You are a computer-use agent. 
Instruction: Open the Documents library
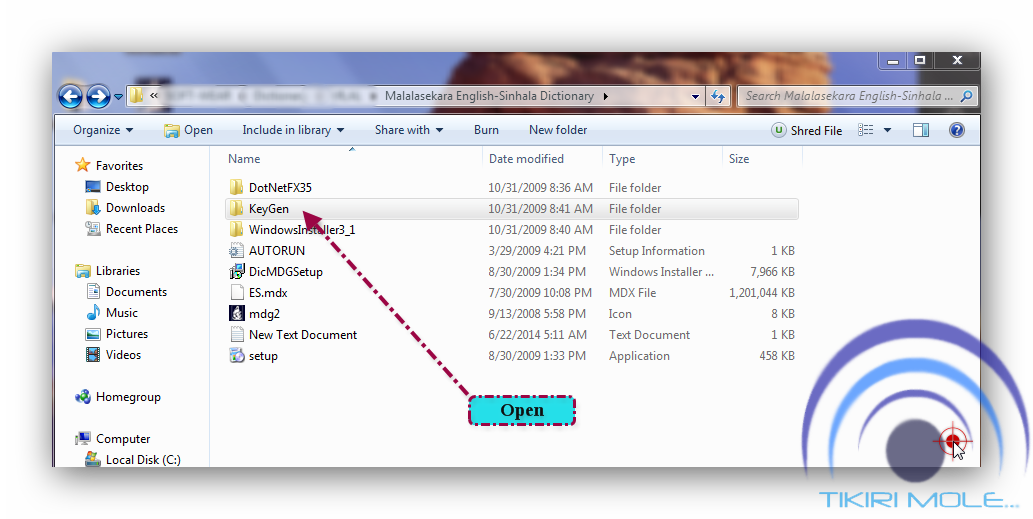[126, 292]
